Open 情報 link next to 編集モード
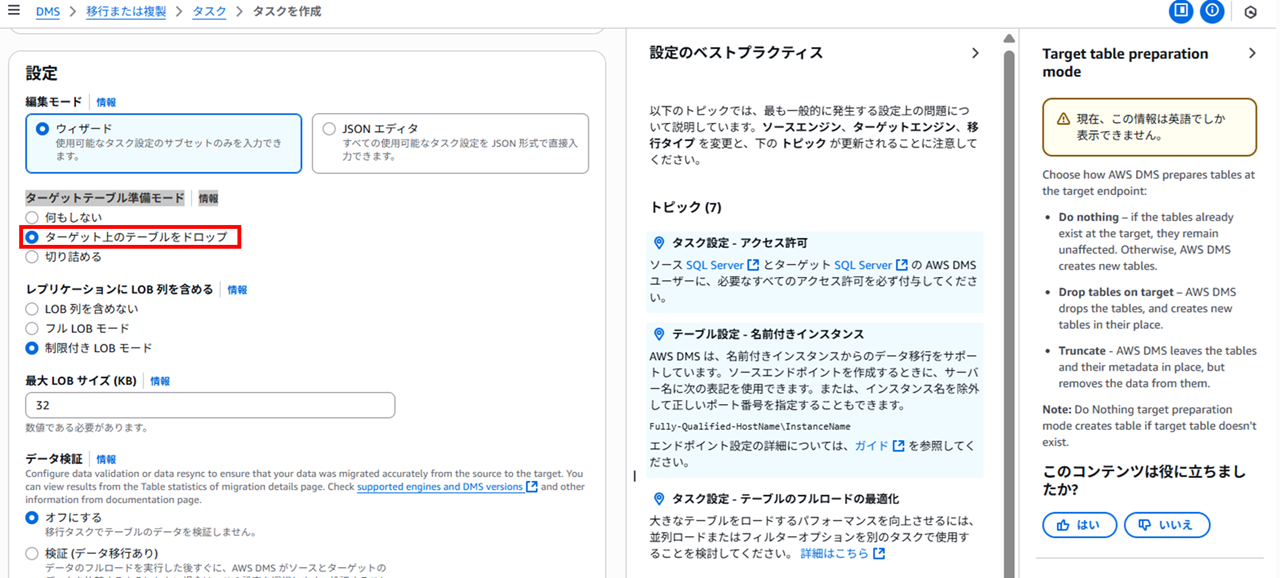Screen dimensions: 1280x578 coord(106,102)
